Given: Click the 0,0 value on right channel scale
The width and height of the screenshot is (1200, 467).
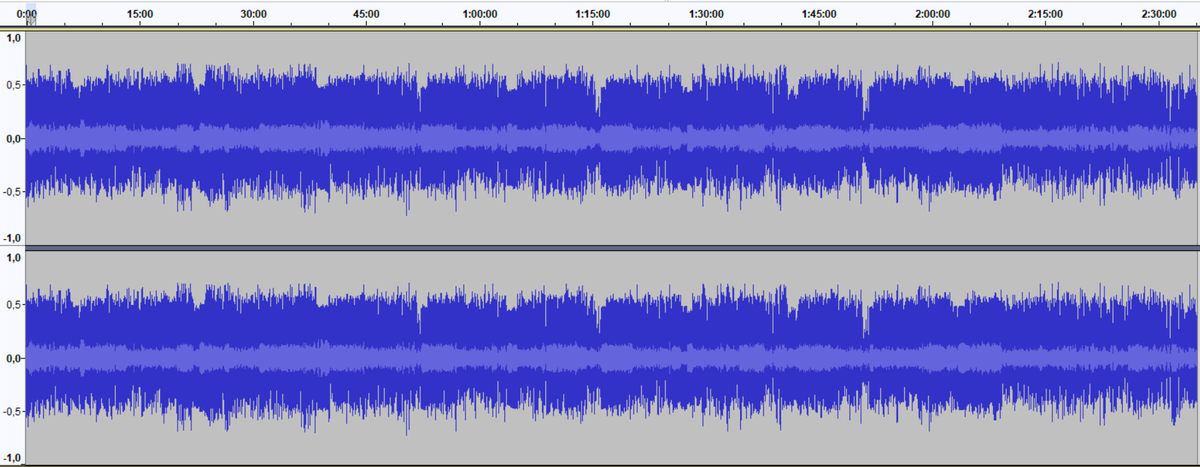Looking at the screenshot, I should [x=13, y=358].
